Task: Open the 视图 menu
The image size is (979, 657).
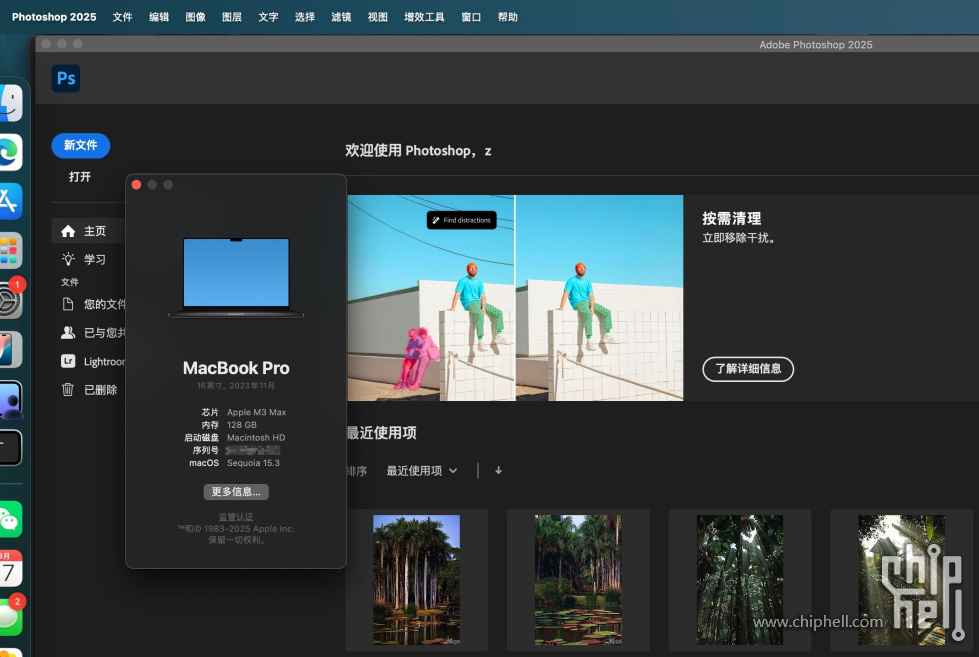Action: point(378,17)
